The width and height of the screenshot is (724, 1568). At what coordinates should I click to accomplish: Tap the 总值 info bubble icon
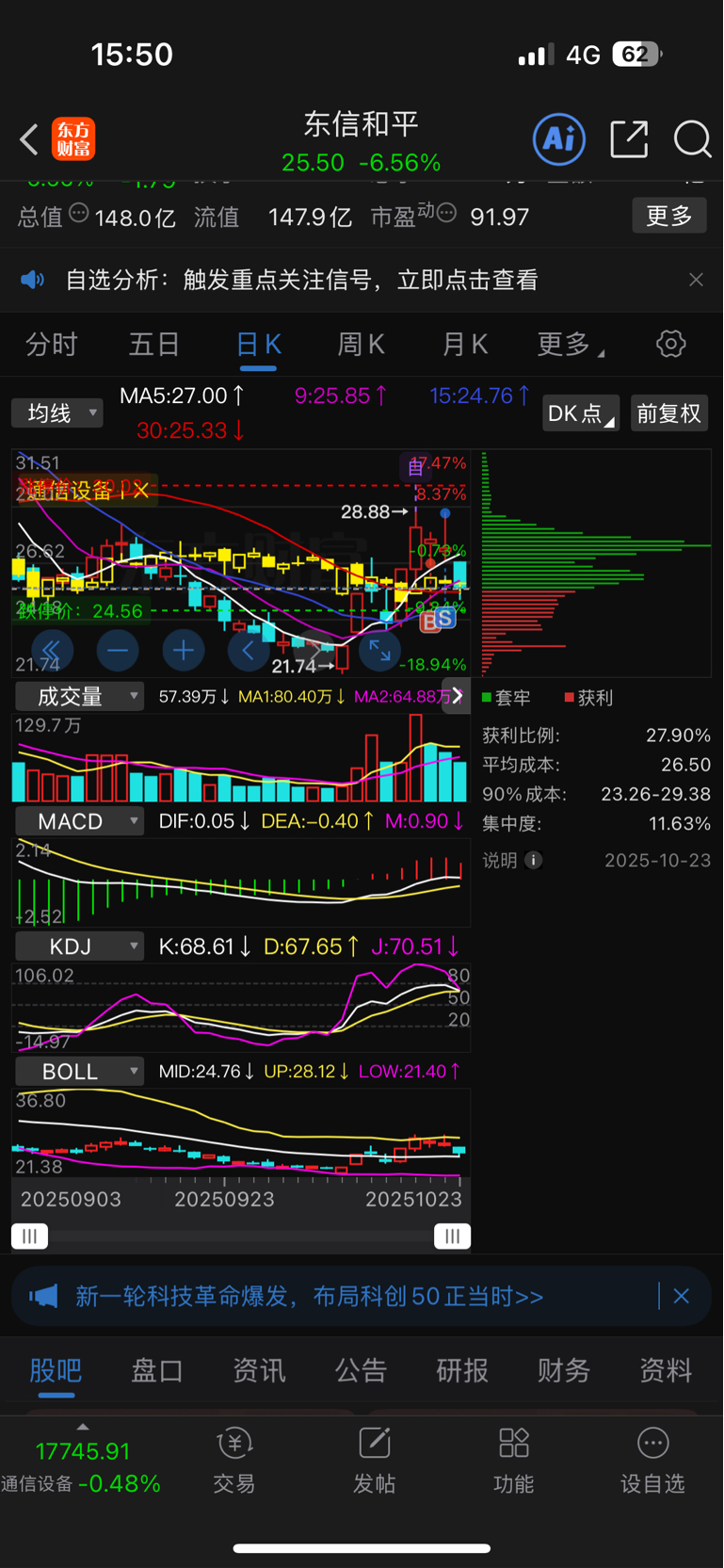(x=79, y=212)
